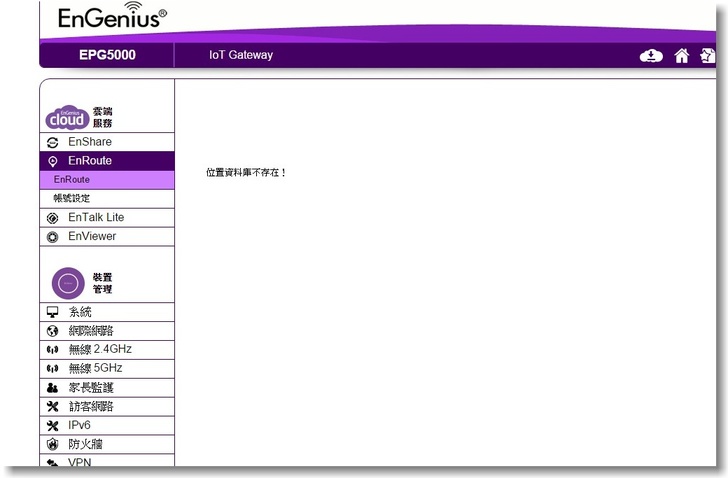The width and height of the screenshot is (728, 478).
Task: Open the EnTalk Lite menu item
Action: click(x=107, y=218)
